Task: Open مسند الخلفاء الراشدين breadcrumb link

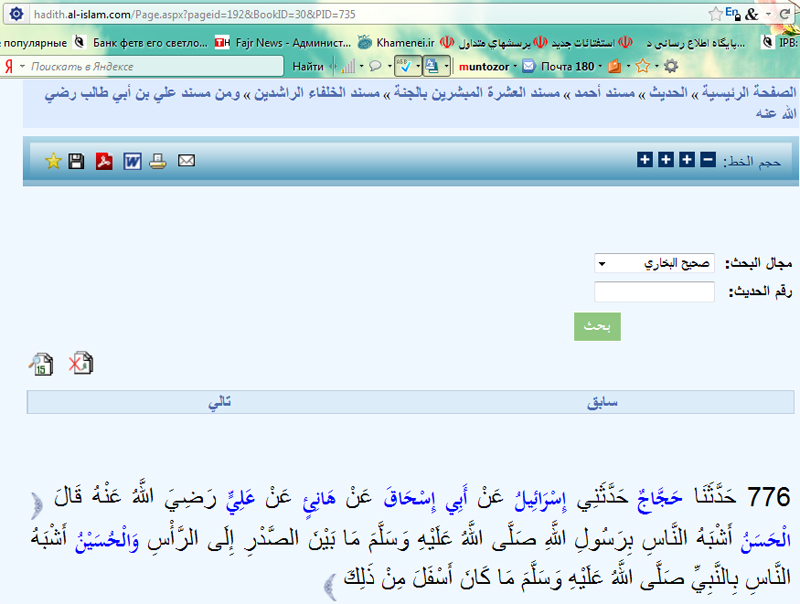Action: [317, 93]
